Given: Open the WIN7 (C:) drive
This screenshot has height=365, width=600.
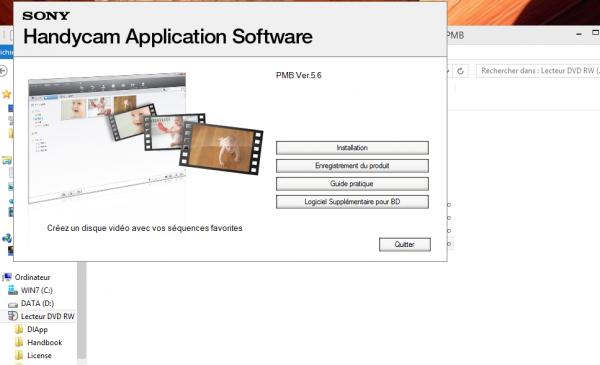Looking at the screenshot, I should click(x=37, y=290).
